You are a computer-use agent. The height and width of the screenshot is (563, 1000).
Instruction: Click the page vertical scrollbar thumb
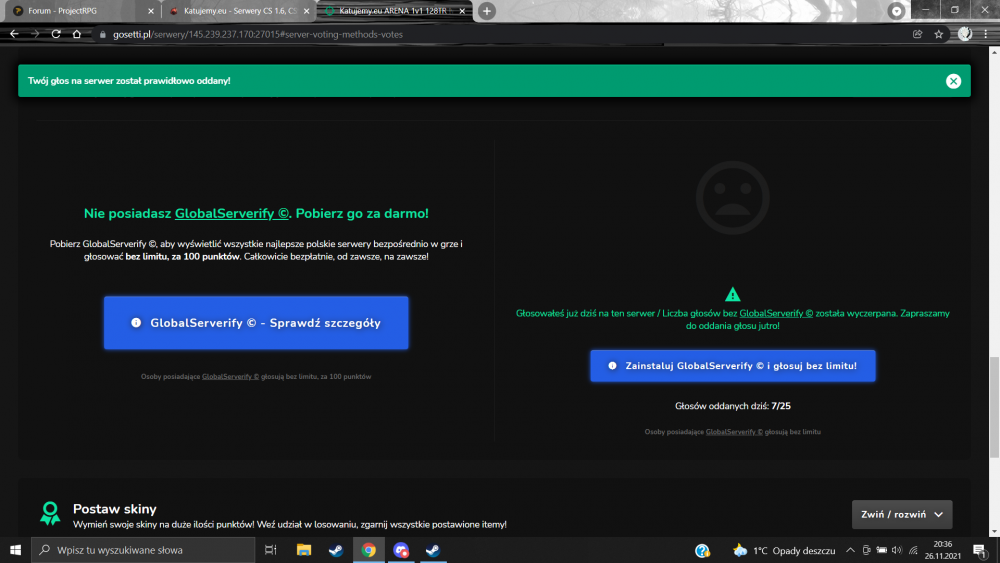[x=994, y=407]
